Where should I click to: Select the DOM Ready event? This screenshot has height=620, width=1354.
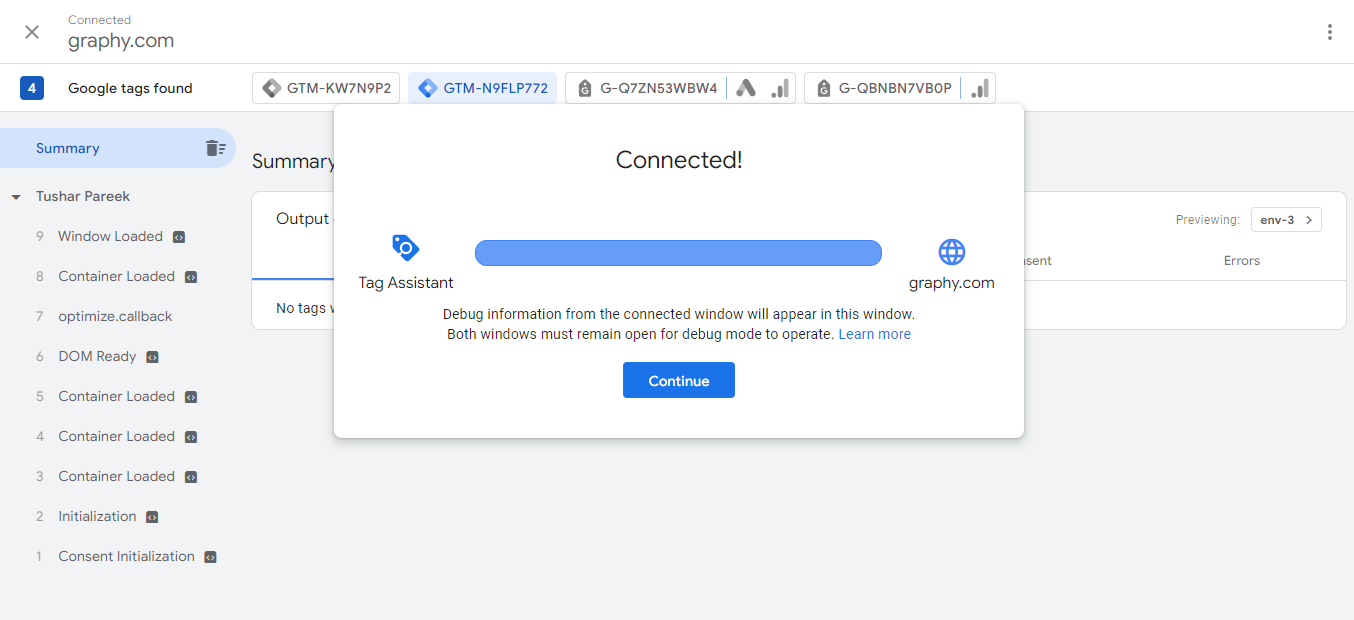(x=97, y=356)
